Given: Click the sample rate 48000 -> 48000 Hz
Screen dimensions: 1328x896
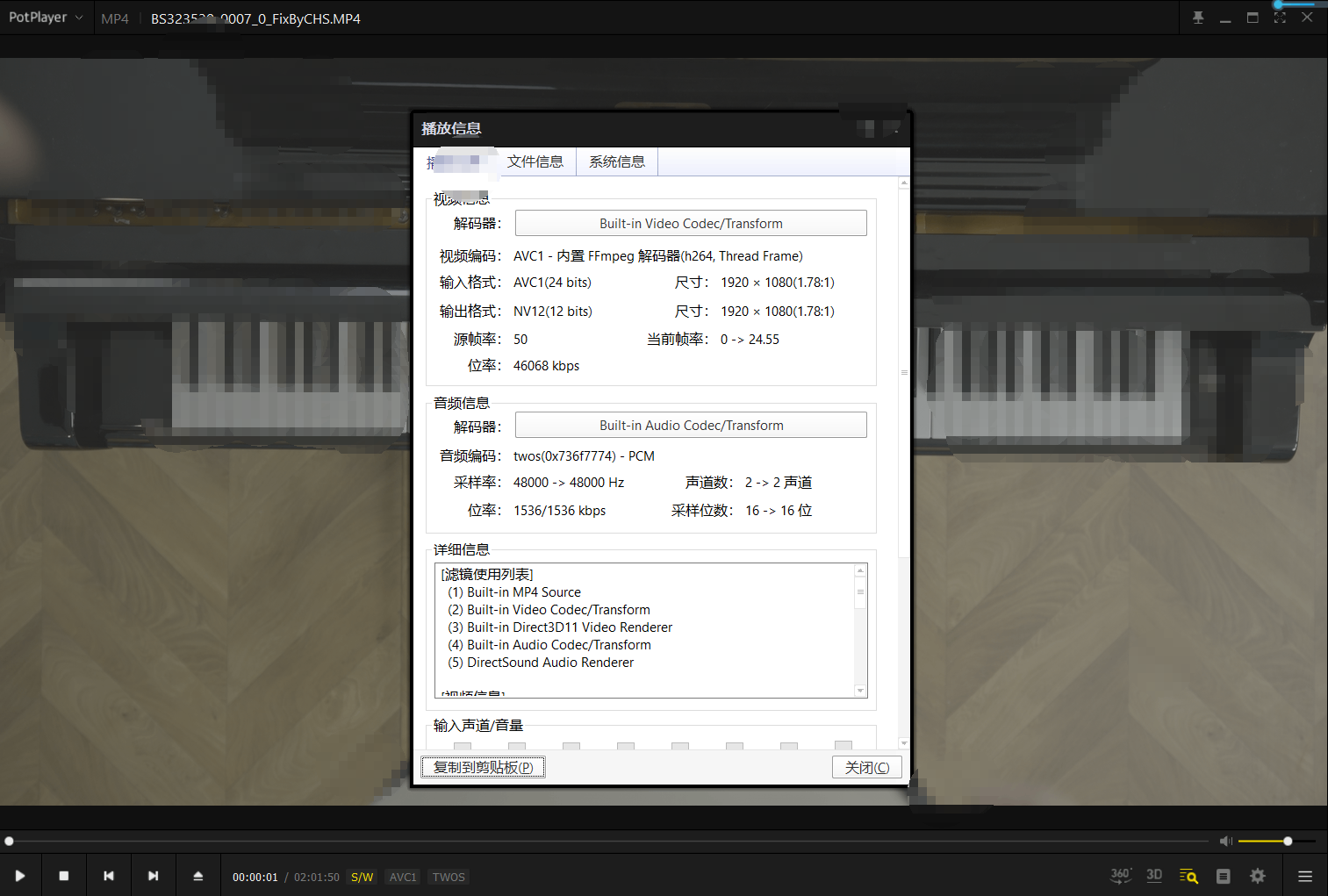Looking at the screenshot, I should click(569, 483).
